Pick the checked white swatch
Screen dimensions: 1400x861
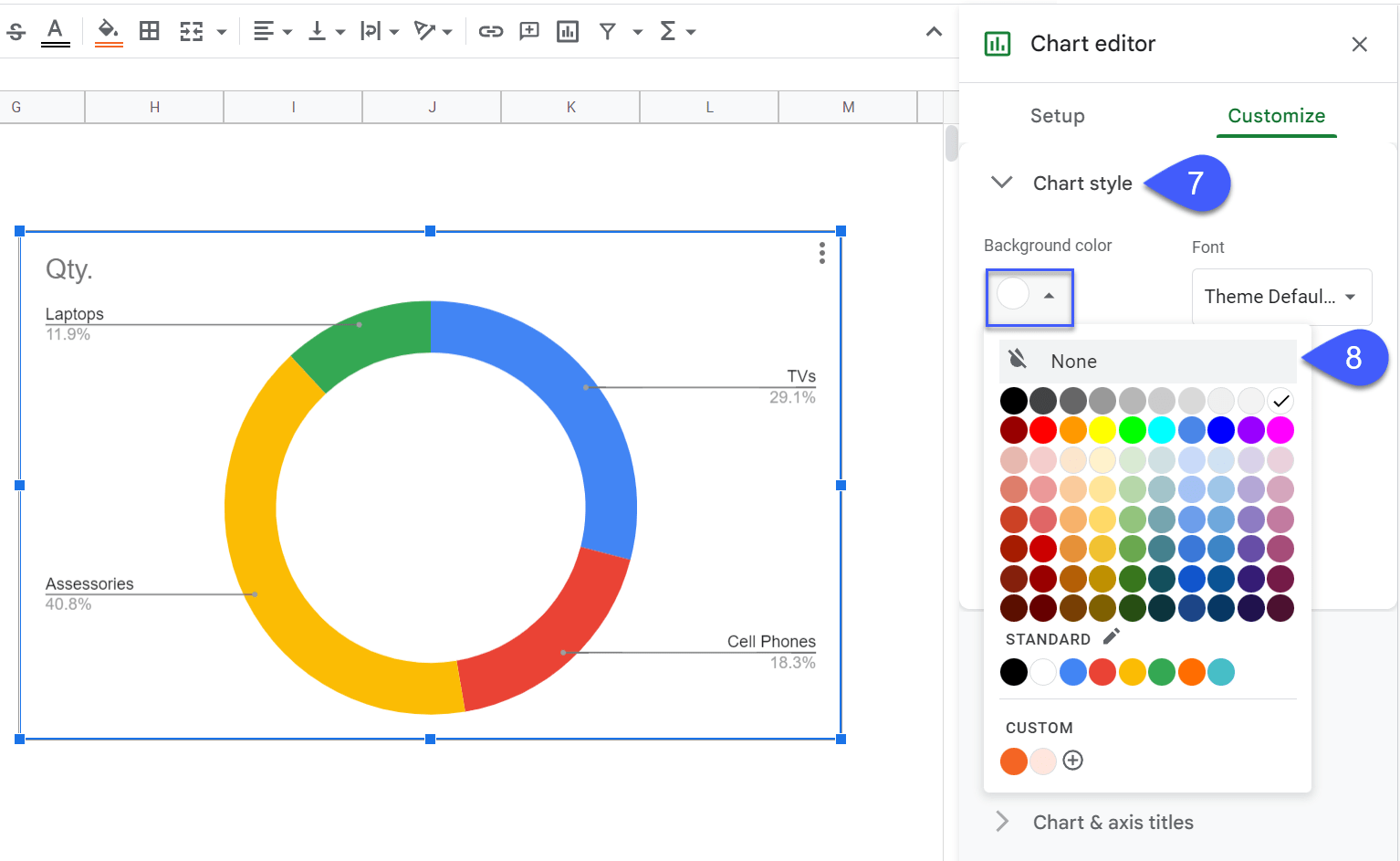point(1280,401)
